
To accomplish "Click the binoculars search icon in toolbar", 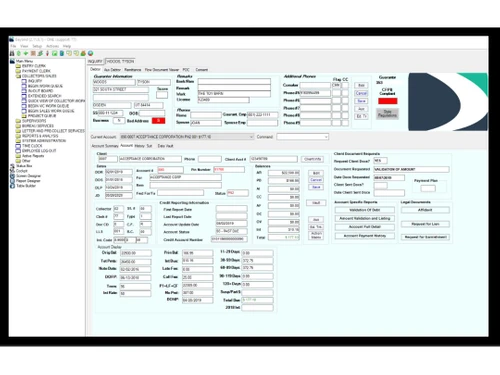I will click(x=12, y=53).
